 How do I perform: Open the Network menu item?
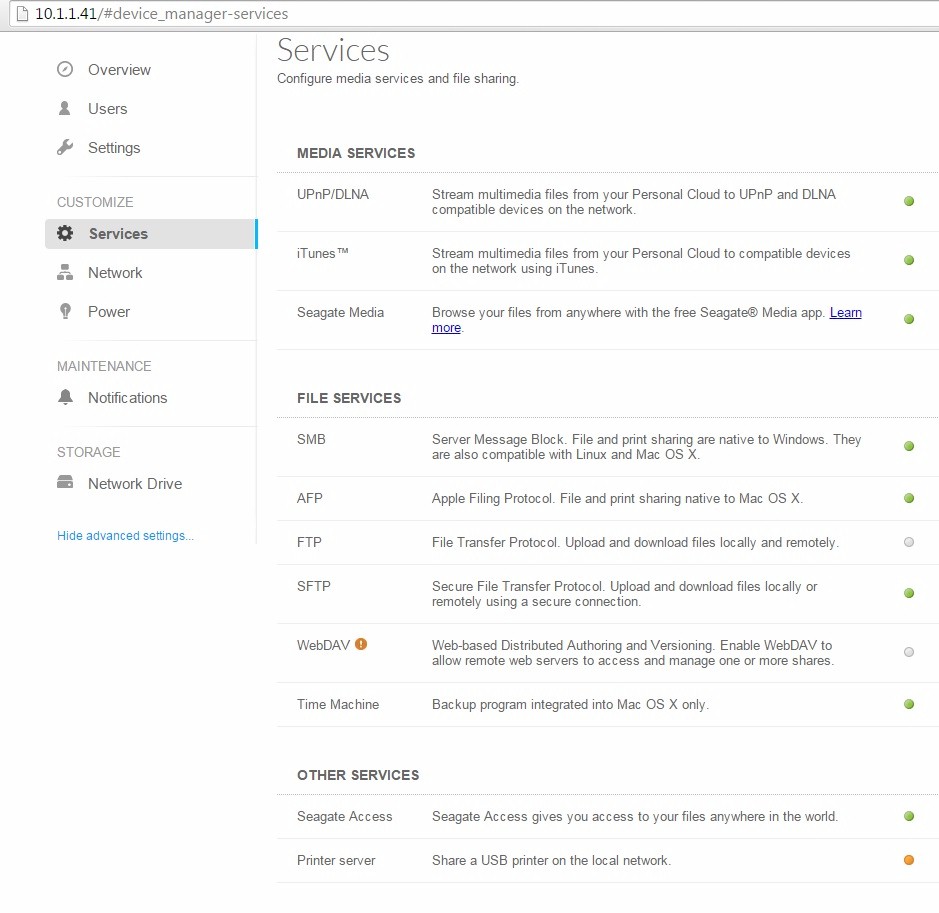tap(115, 272)
